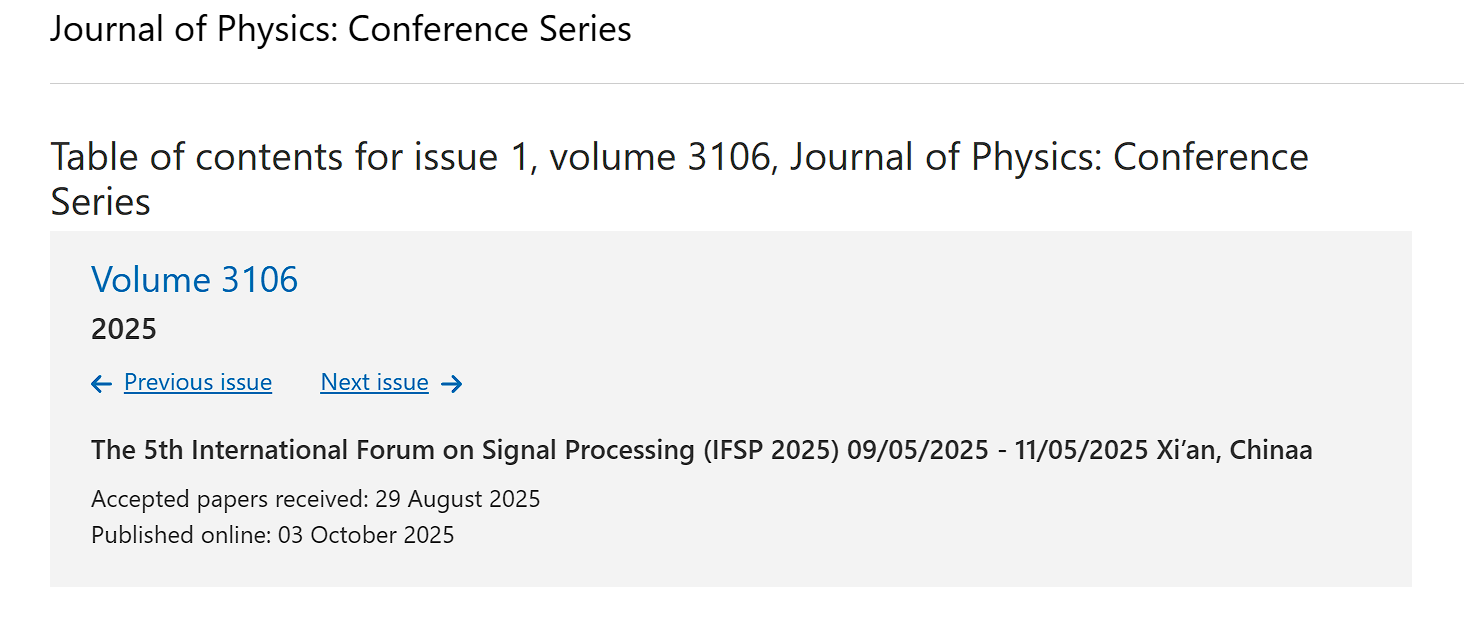Click the conference dates 09/05/2025 - 11/05/2025

tap(997, 450)
